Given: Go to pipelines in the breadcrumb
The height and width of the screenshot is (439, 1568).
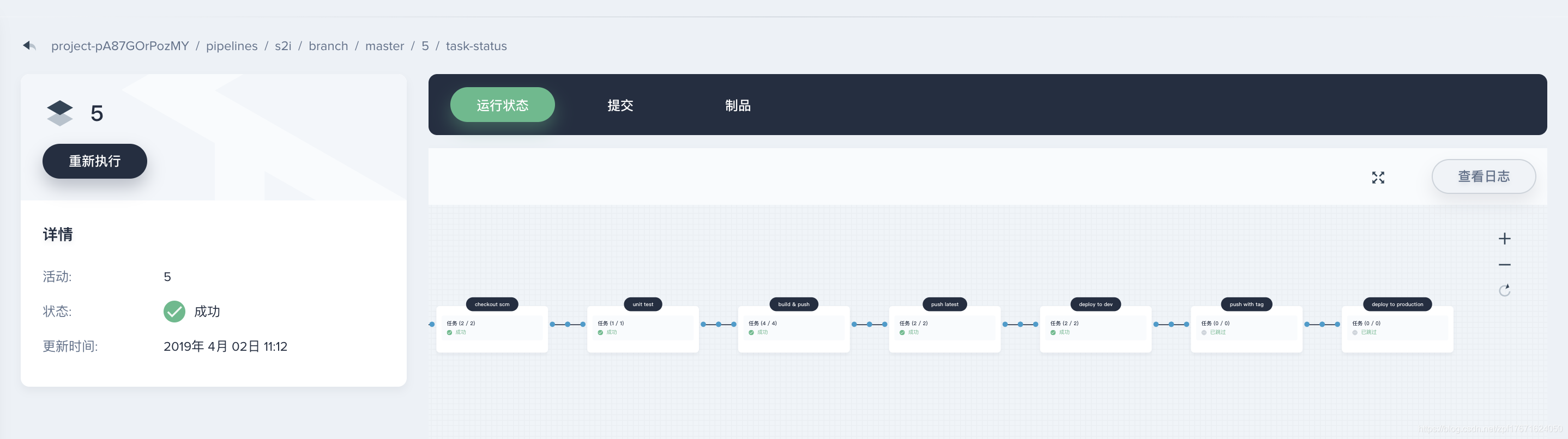Looking at the screenshot, I should point(232,46).
